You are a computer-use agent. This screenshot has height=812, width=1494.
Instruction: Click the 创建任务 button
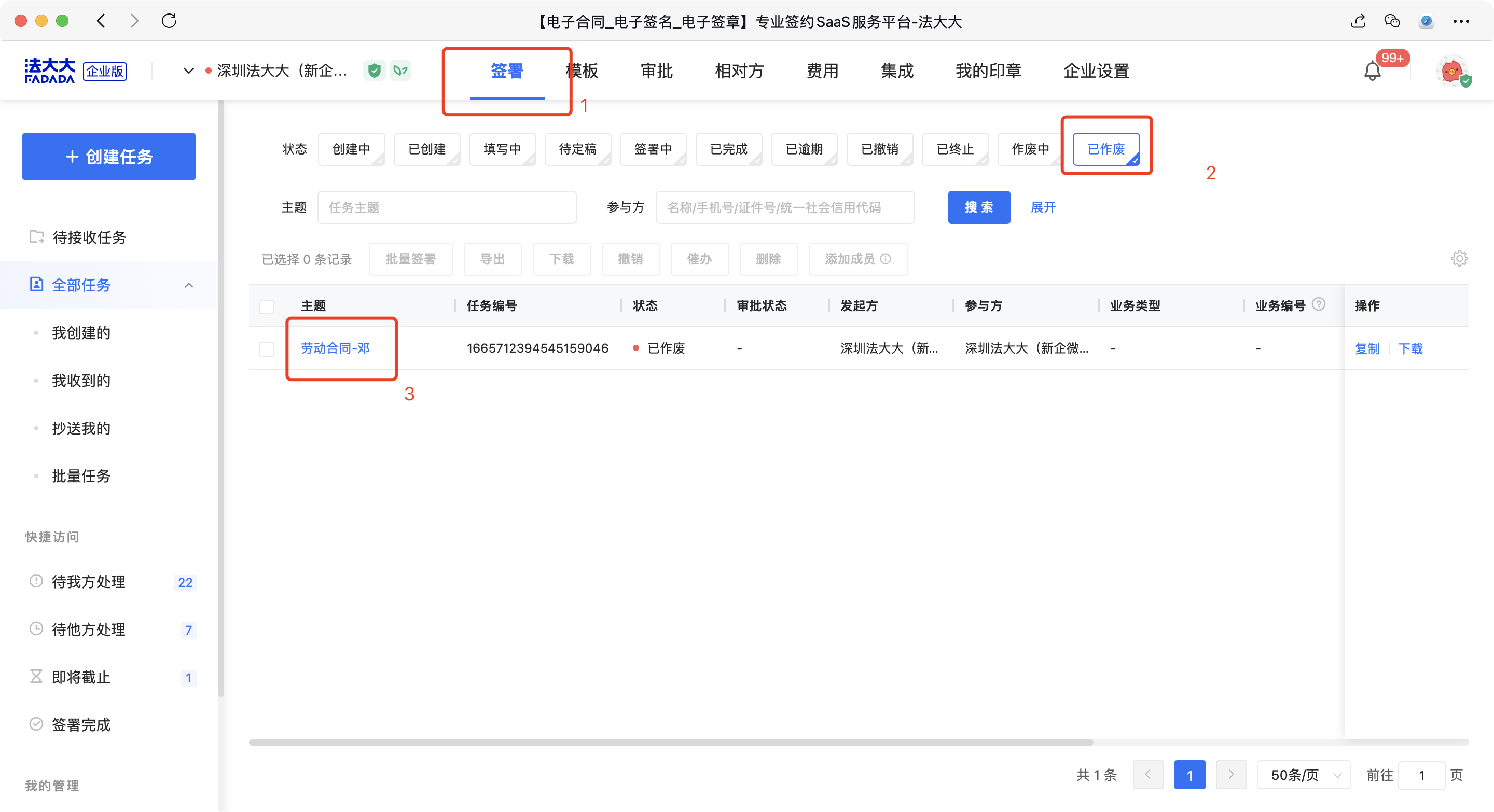click(x=109, y=157)
